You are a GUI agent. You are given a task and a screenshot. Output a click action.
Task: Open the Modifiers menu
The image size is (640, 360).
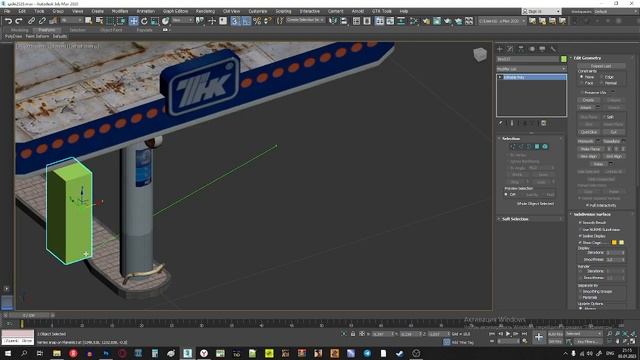tap(120, 11)
